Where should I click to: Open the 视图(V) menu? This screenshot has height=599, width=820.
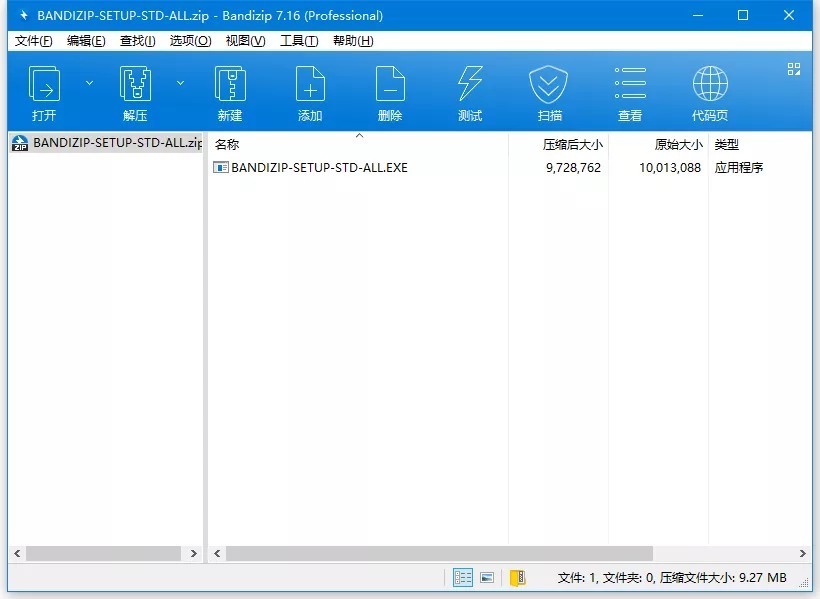tap(245, 41)
